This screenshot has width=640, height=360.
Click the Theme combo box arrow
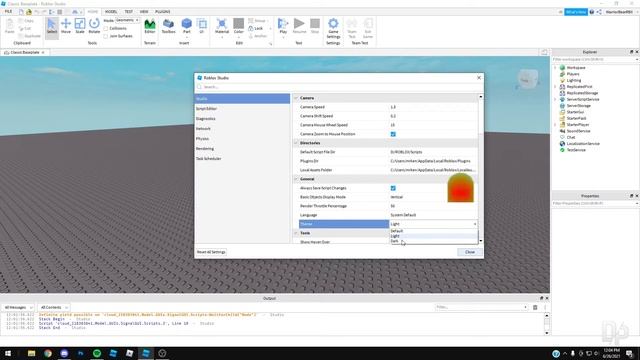tap(475, 224)
